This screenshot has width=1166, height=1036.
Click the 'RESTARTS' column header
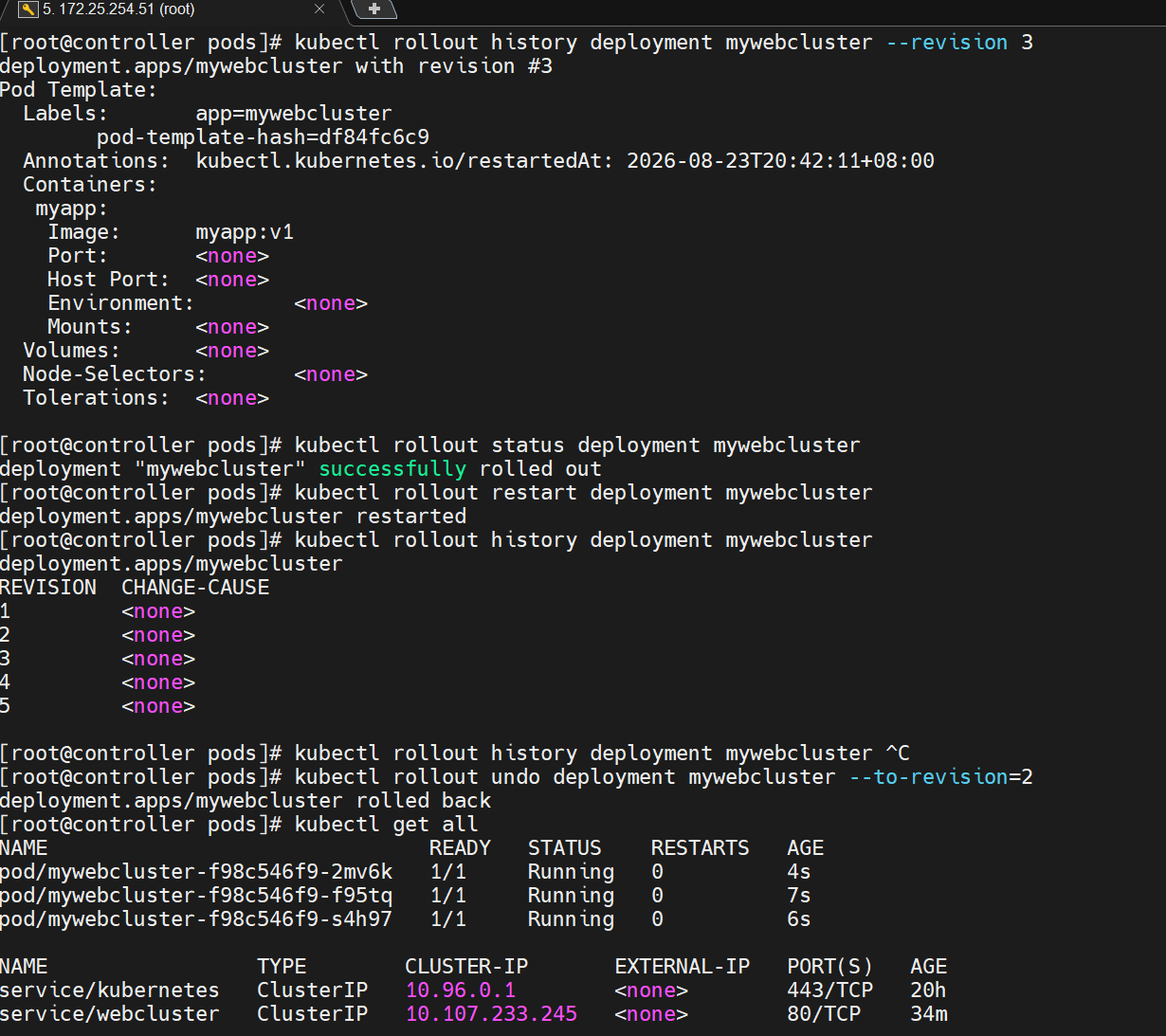tap(701, 848)
